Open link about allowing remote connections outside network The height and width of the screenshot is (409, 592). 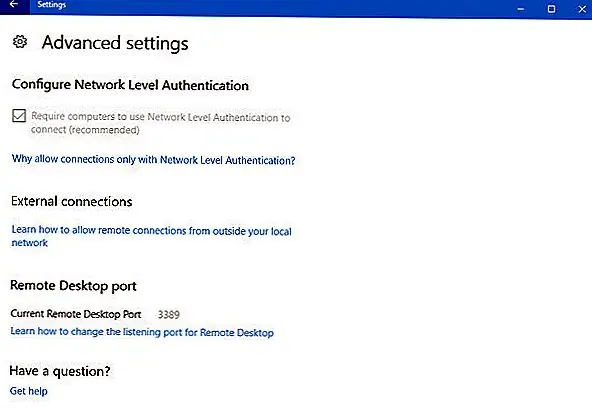151,236
